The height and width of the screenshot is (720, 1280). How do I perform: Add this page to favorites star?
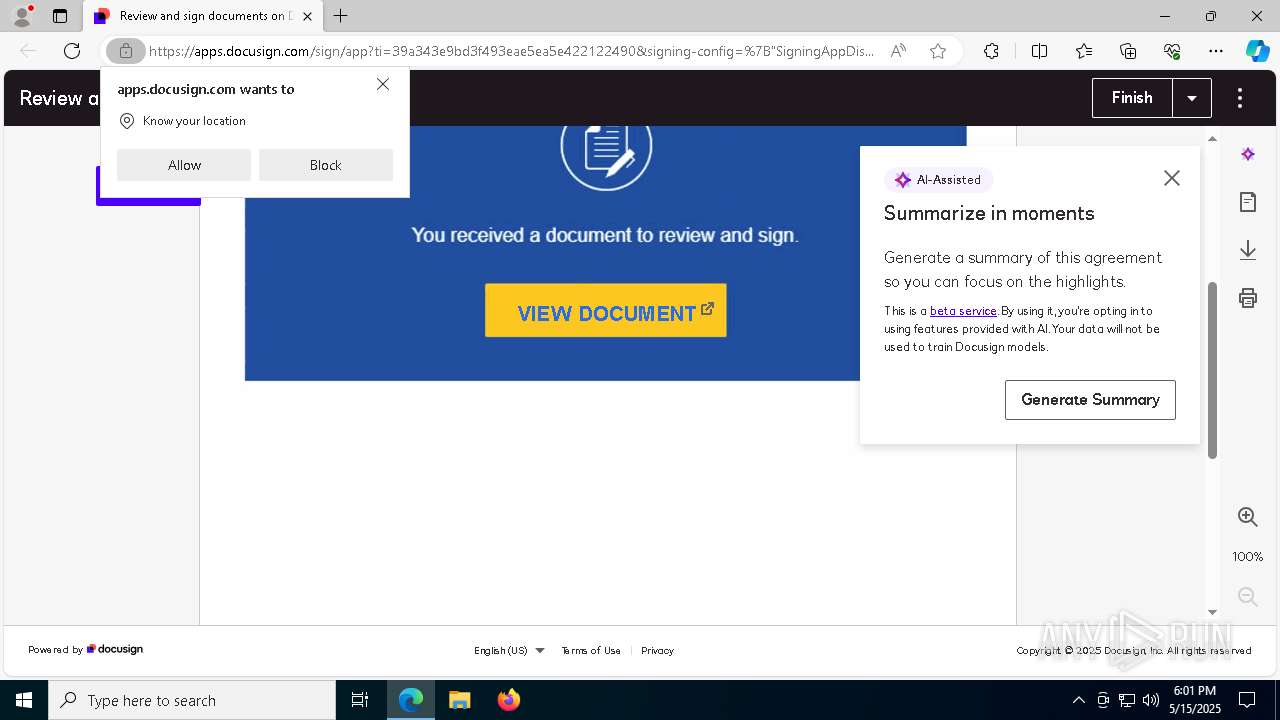938,51
